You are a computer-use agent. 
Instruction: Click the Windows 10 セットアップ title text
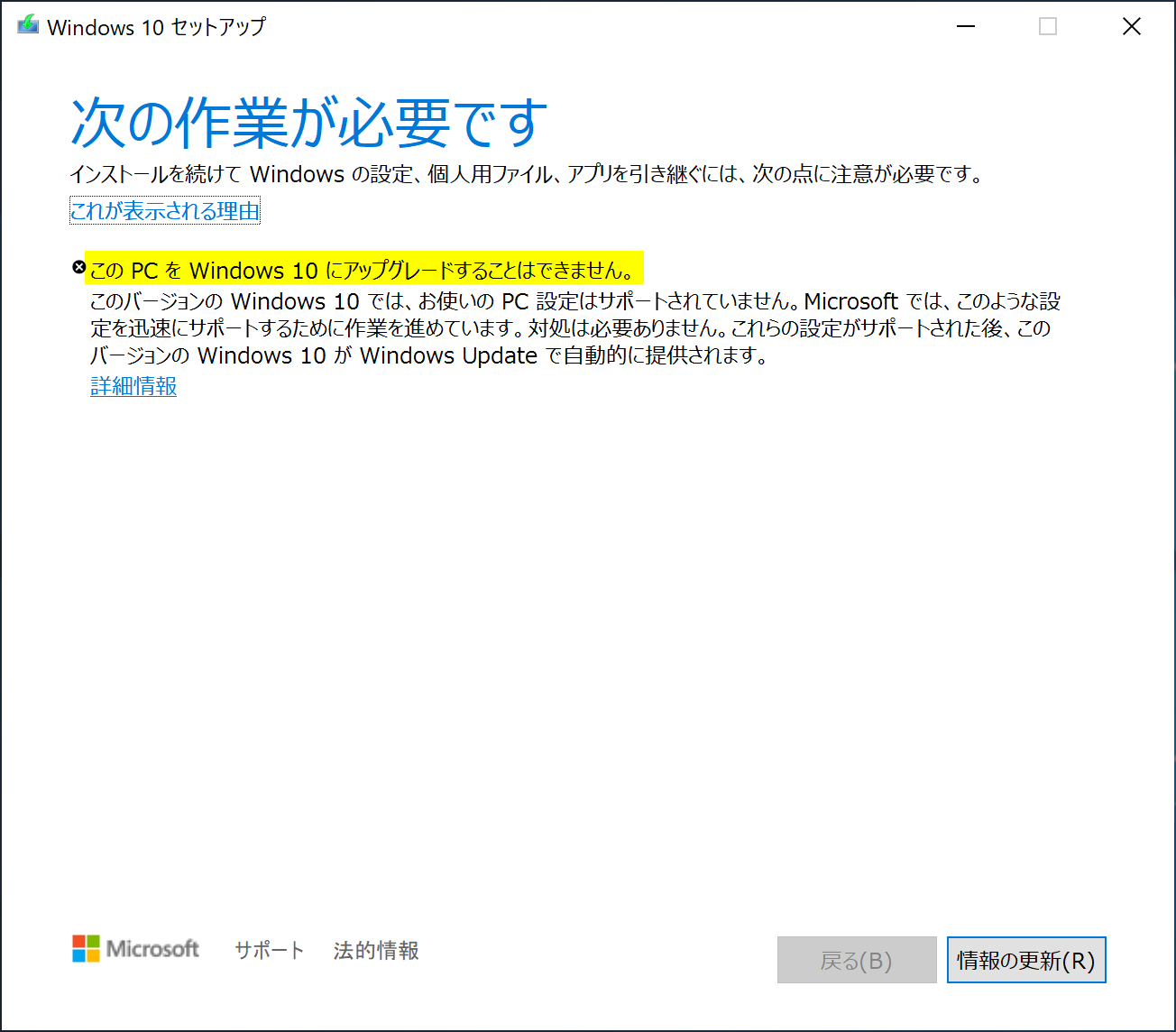point(159,26)
